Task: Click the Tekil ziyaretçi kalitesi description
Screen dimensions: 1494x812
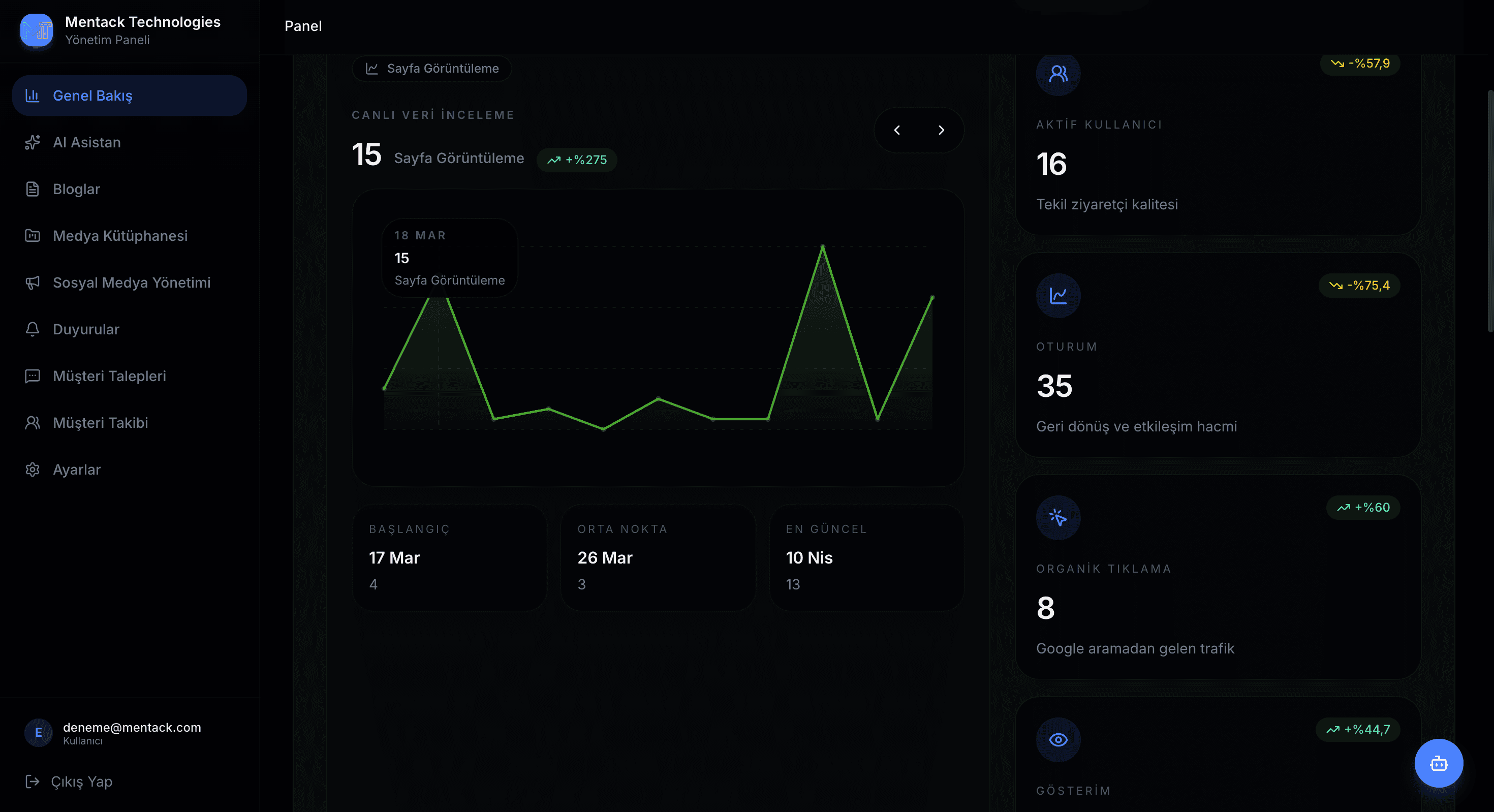Action: click(x=1107, y=204)
